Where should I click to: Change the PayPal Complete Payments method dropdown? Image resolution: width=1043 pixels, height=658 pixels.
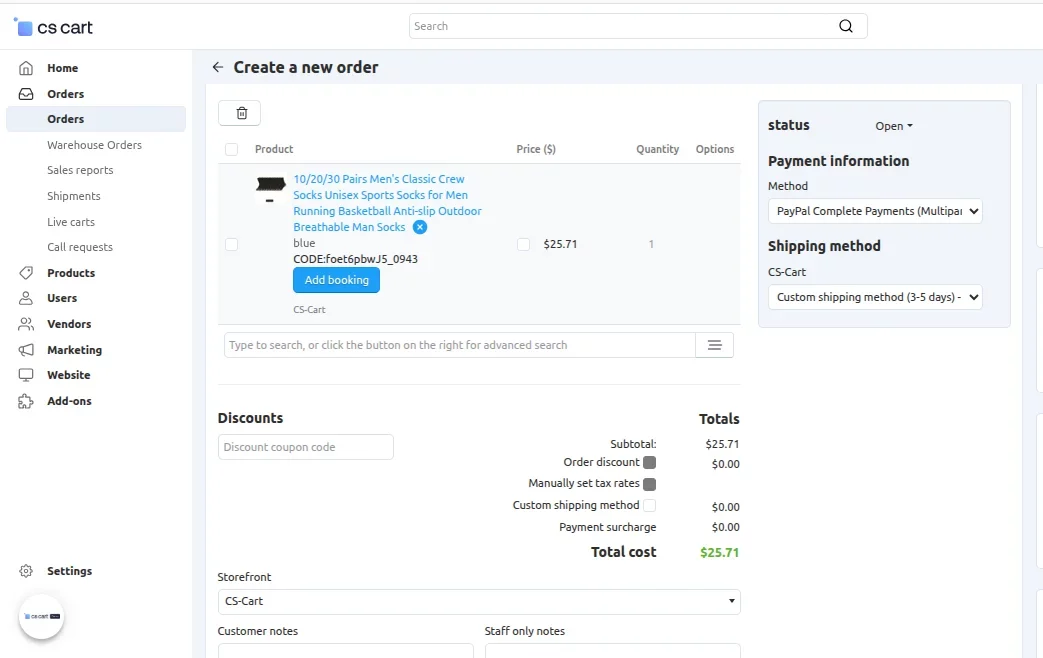coord(874,211)
